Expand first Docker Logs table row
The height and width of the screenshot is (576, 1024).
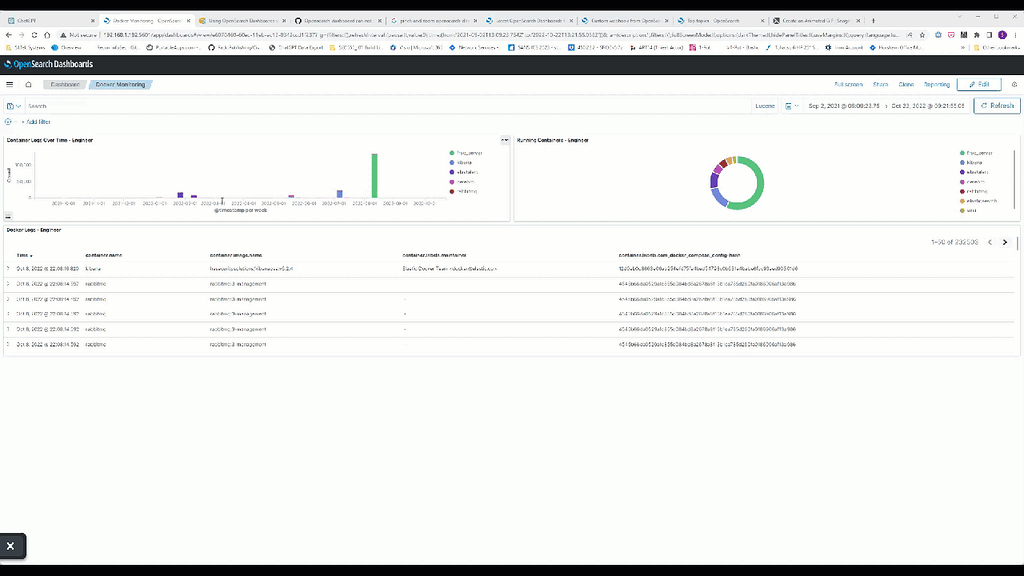(8, 268)
